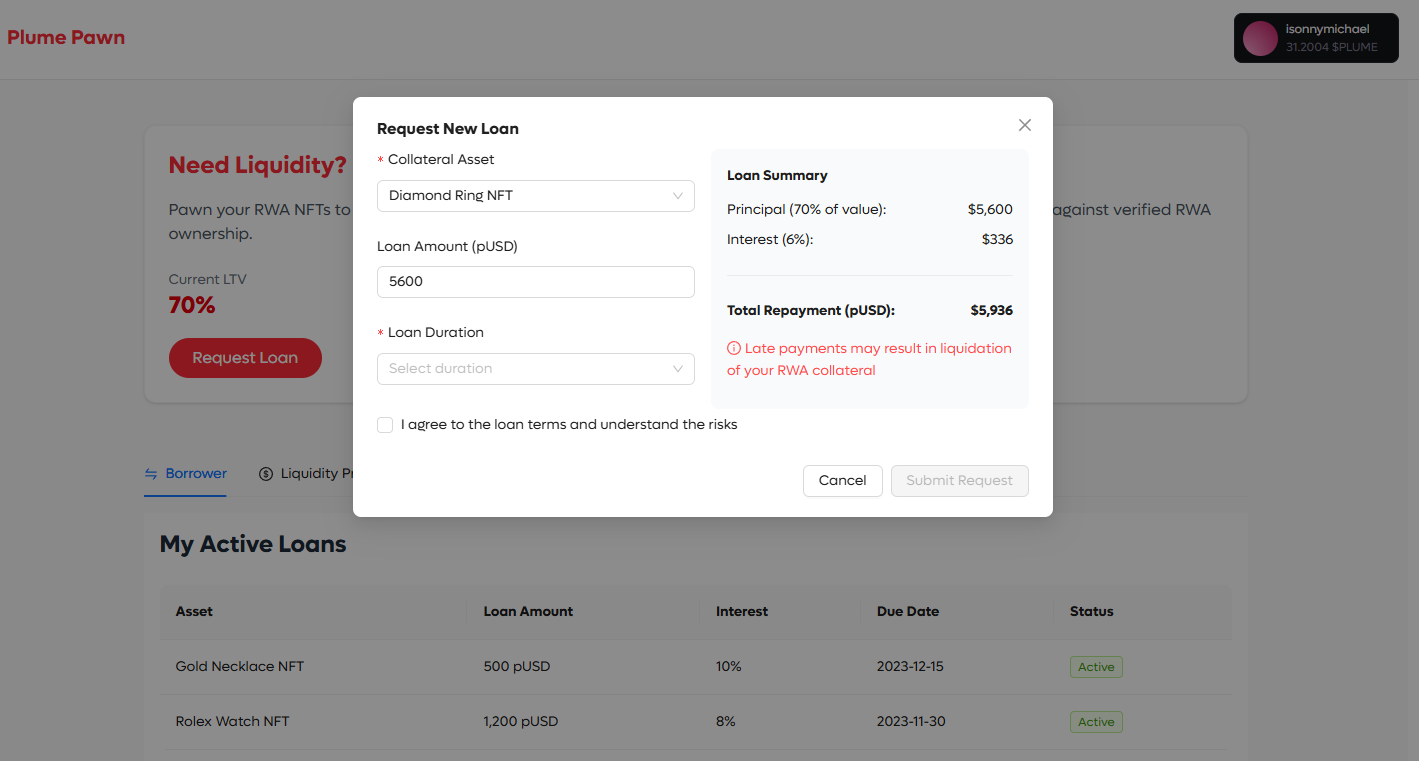Open the isonnymichael wallet account badge

coord(1316,38)
